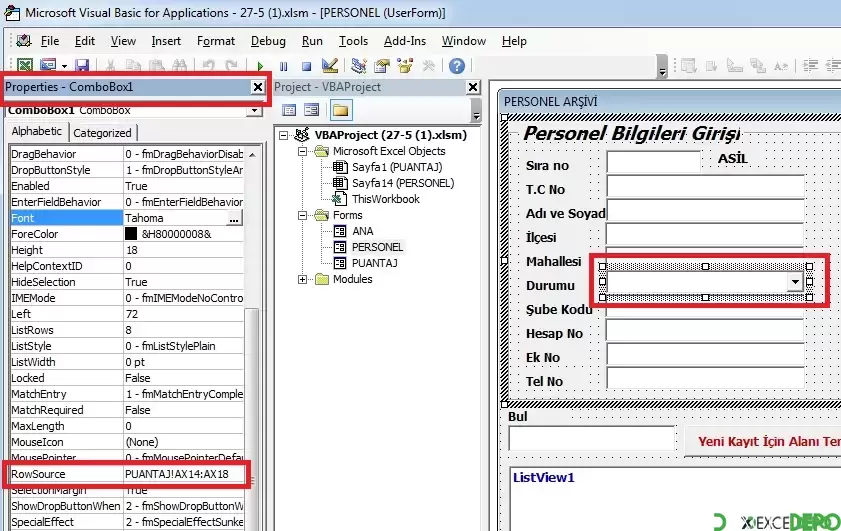Screen dimensions: 841x531
Task: Click the Find binoculars icon
Action: (x=179, y=65)
